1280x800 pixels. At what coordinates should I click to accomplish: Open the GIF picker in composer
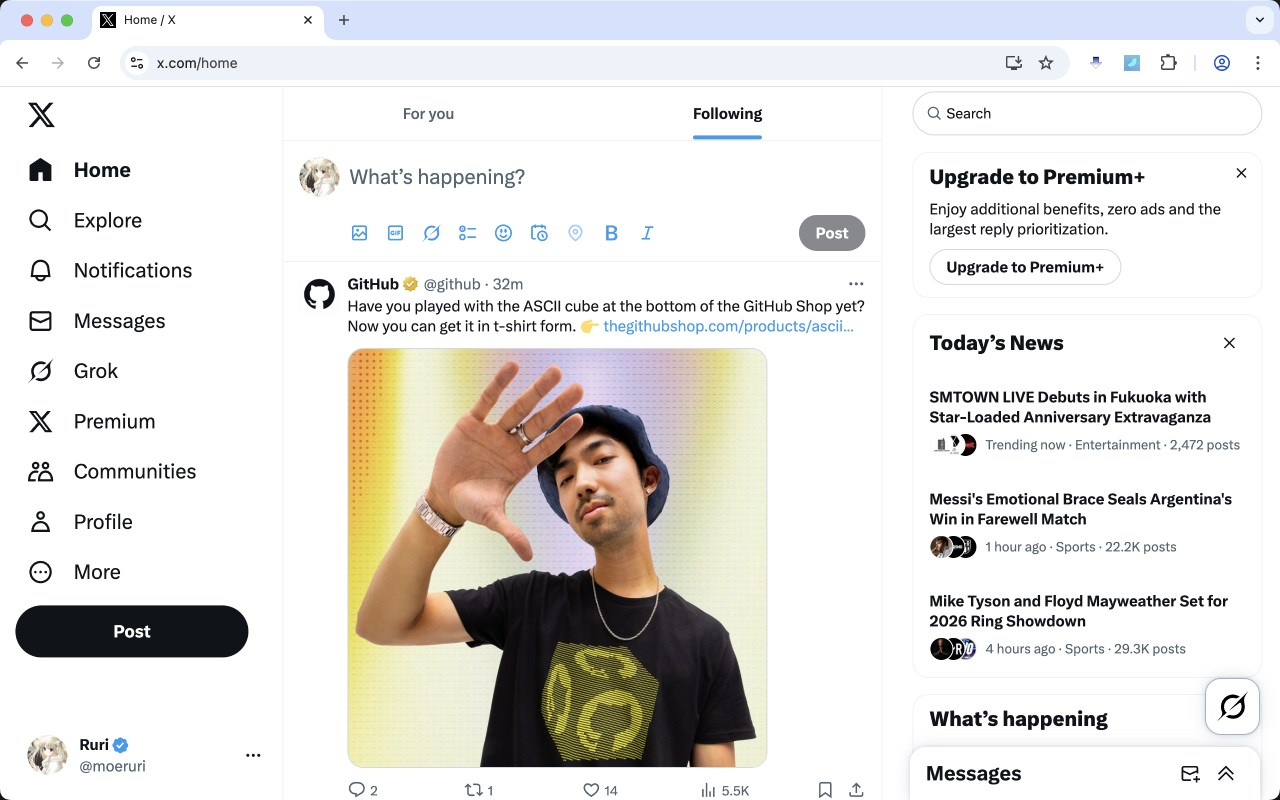396,233
